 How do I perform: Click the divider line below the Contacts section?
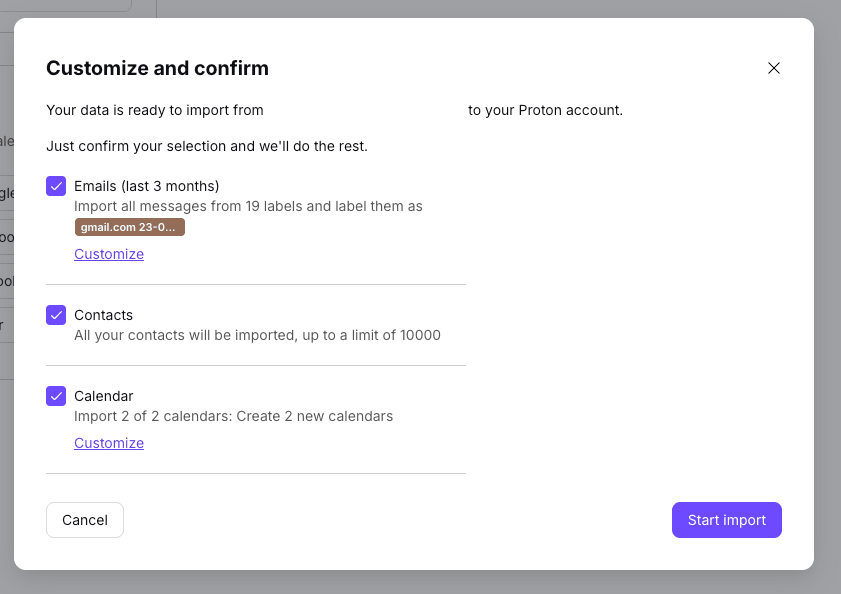(x=256, y=365)
